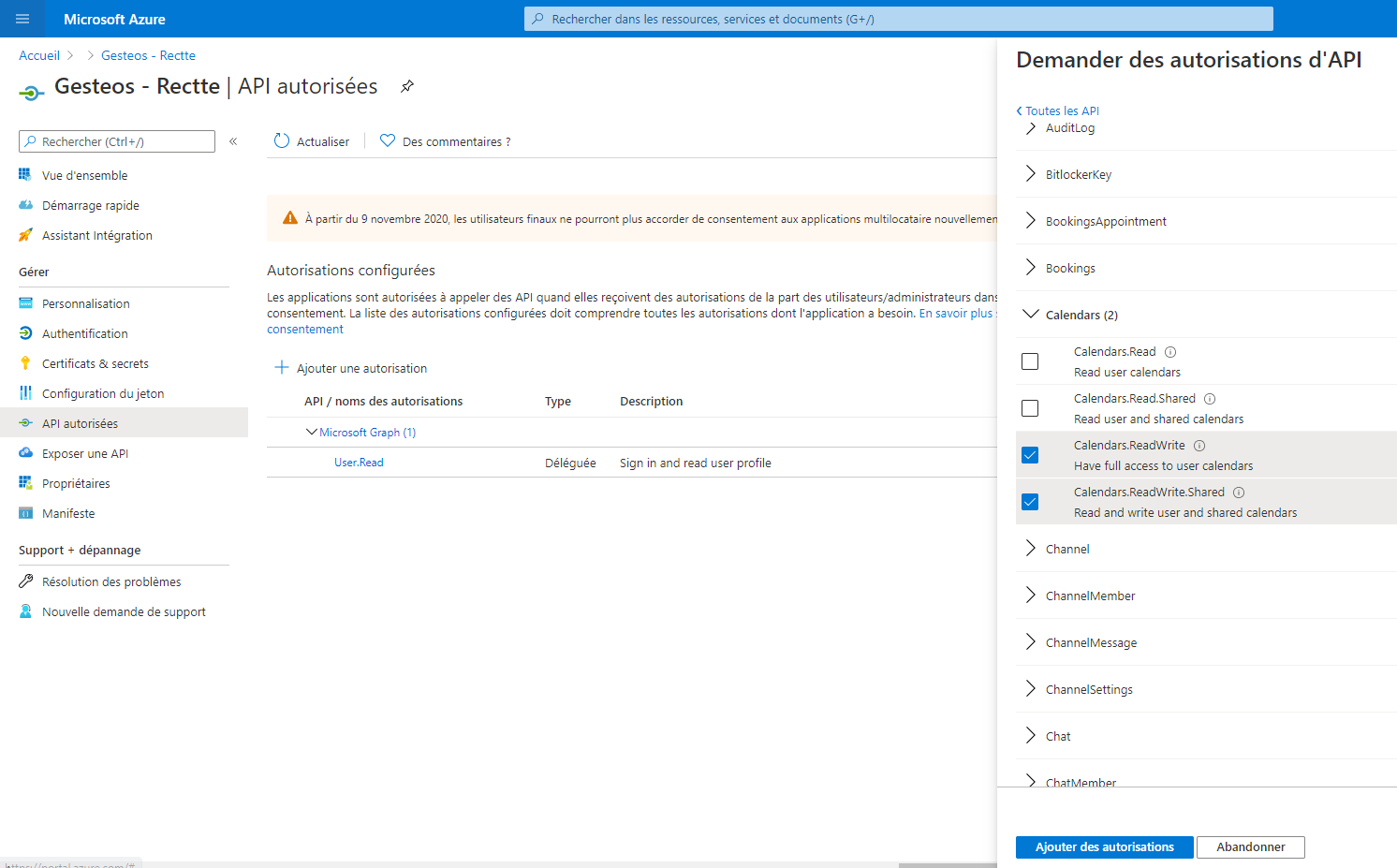Check the Calendars.Read checkbox
This screenshot has height=868, width=1397.
coord(1030,361)
